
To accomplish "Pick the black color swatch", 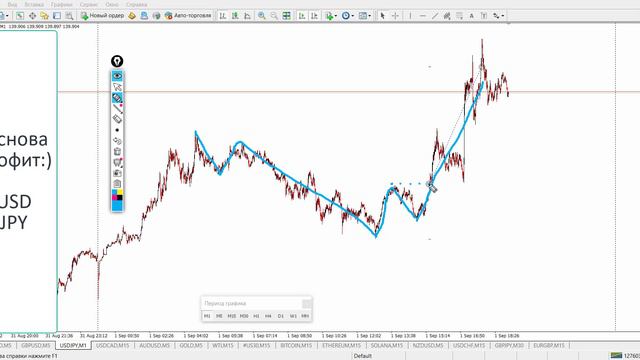I will [x=120, y=198].
